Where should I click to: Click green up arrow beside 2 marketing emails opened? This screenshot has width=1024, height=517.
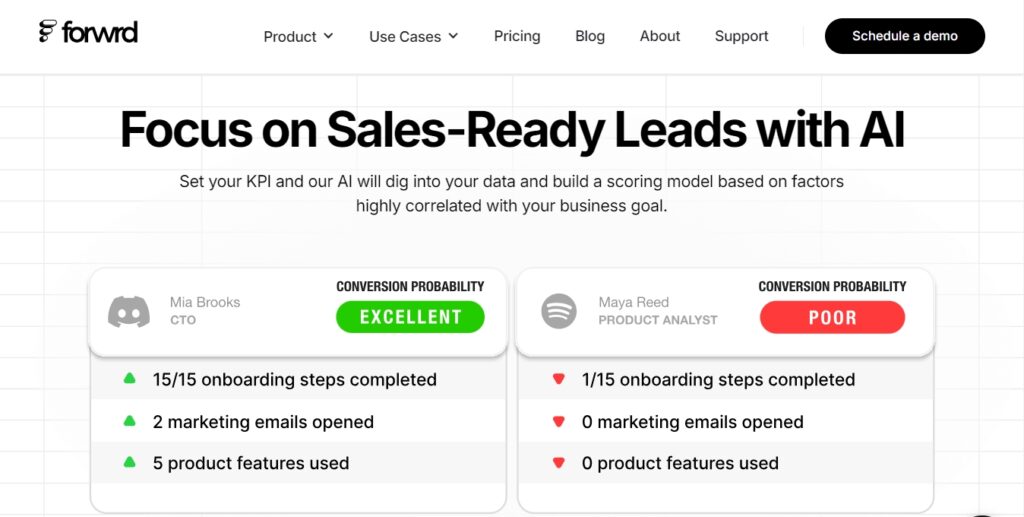[129, 421]
